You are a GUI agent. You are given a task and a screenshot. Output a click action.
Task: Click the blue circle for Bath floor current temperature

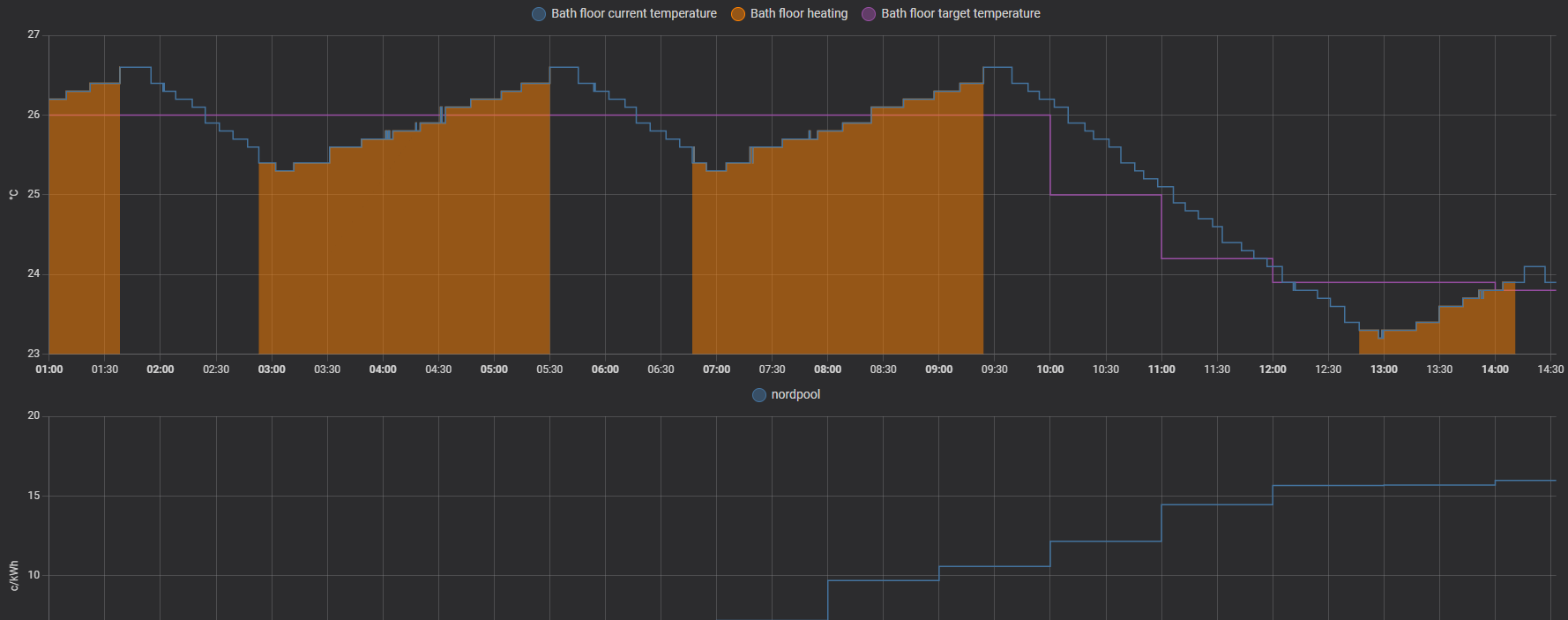pos(539,14)
